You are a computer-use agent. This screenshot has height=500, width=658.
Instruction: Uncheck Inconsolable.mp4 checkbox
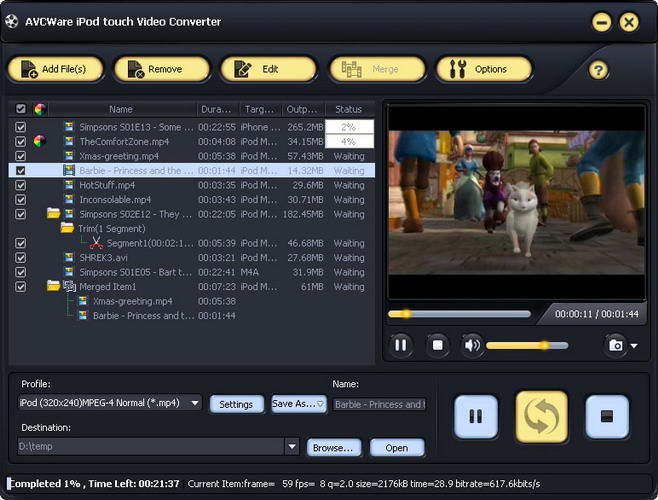click(21, 199)
